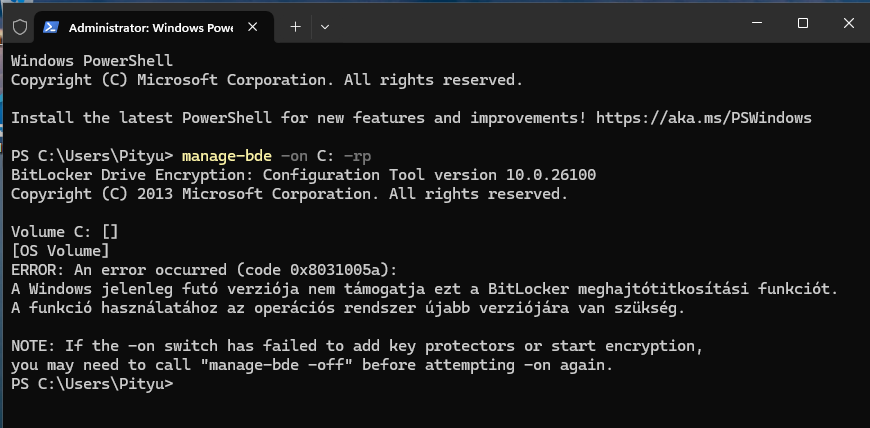The width and height of the screenshot is (870, 428).
Task: Click the "[OS Volume]" output line
Action: click(x=60, y=251)
